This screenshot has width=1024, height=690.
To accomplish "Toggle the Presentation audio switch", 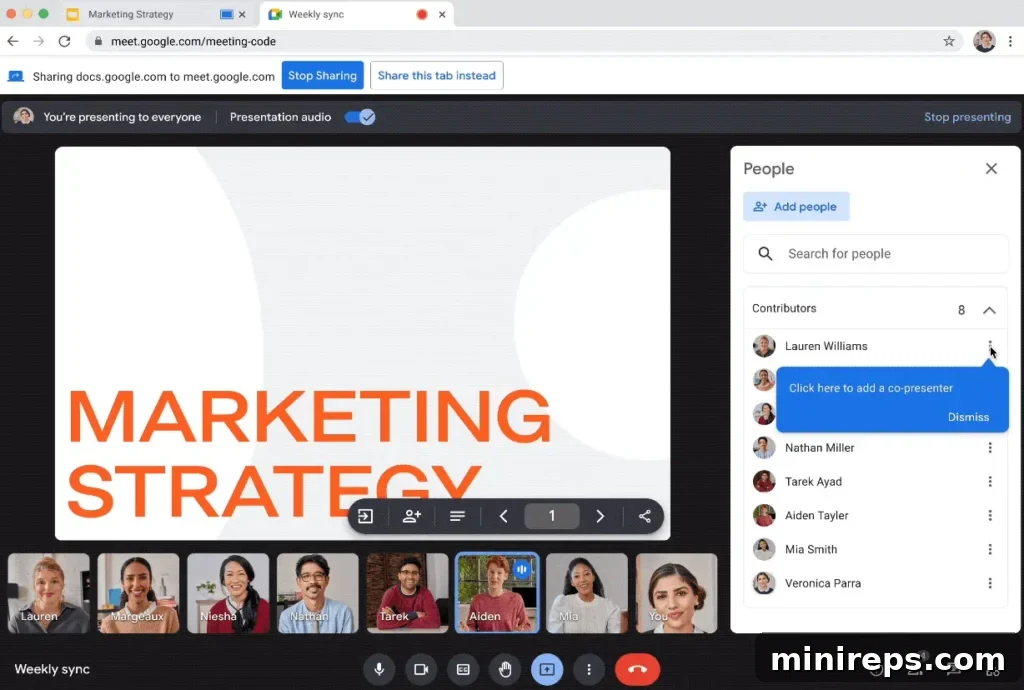I will [x=360, y=118].
